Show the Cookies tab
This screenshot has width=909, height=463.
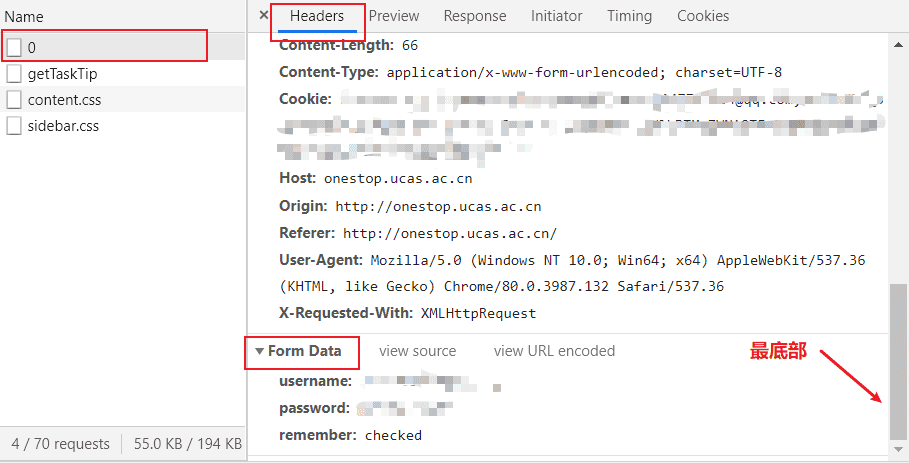tap(703, 16)
